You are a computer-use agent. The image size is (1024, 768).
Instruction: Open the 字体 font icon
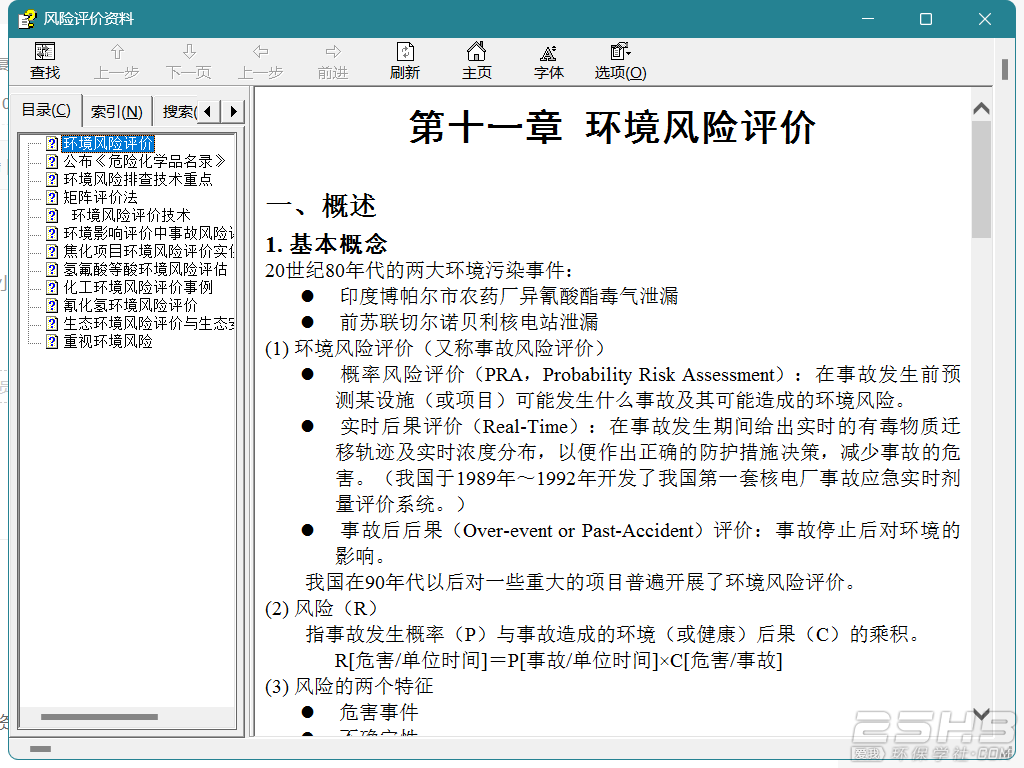(x=549, y=52)
